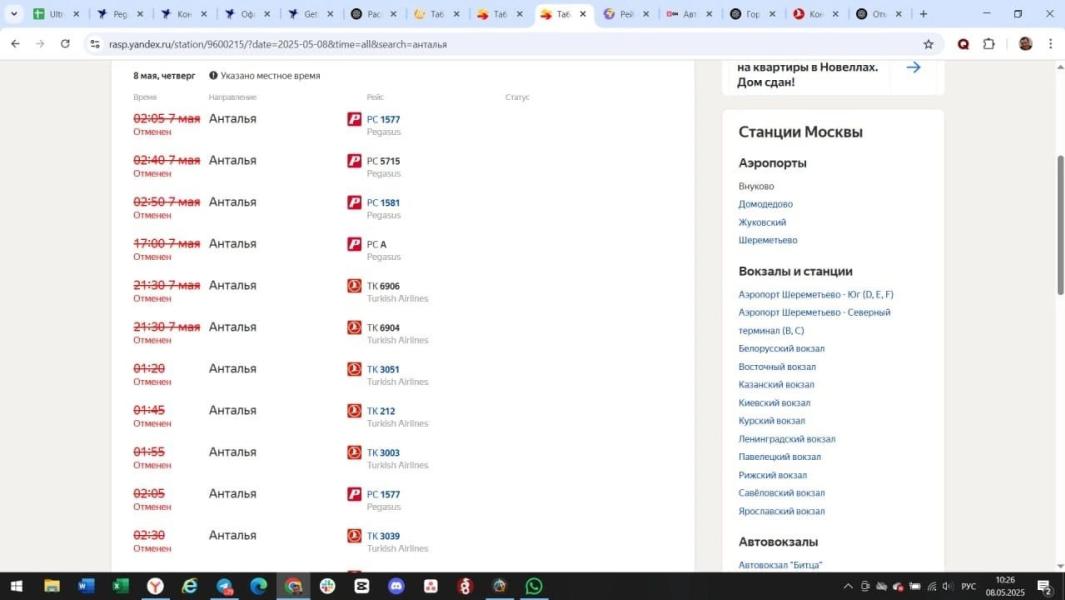The image size is (1065, 600).
Task: Open flight TK 3051 link
Action: (383, 370)
